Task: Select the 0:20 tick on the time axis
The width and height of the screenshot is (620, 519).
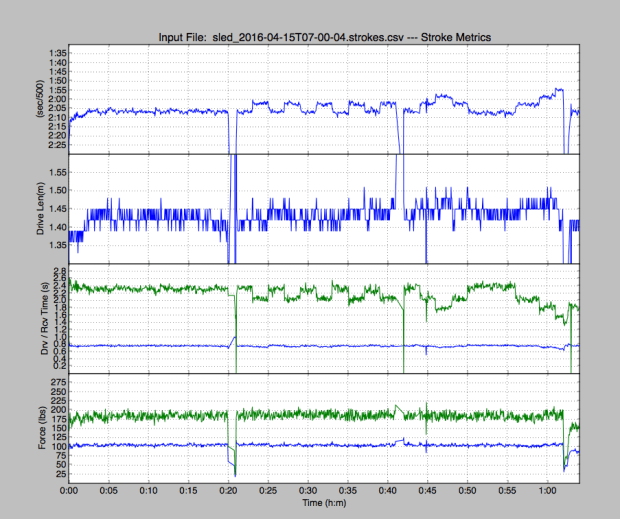Action: 228,492
